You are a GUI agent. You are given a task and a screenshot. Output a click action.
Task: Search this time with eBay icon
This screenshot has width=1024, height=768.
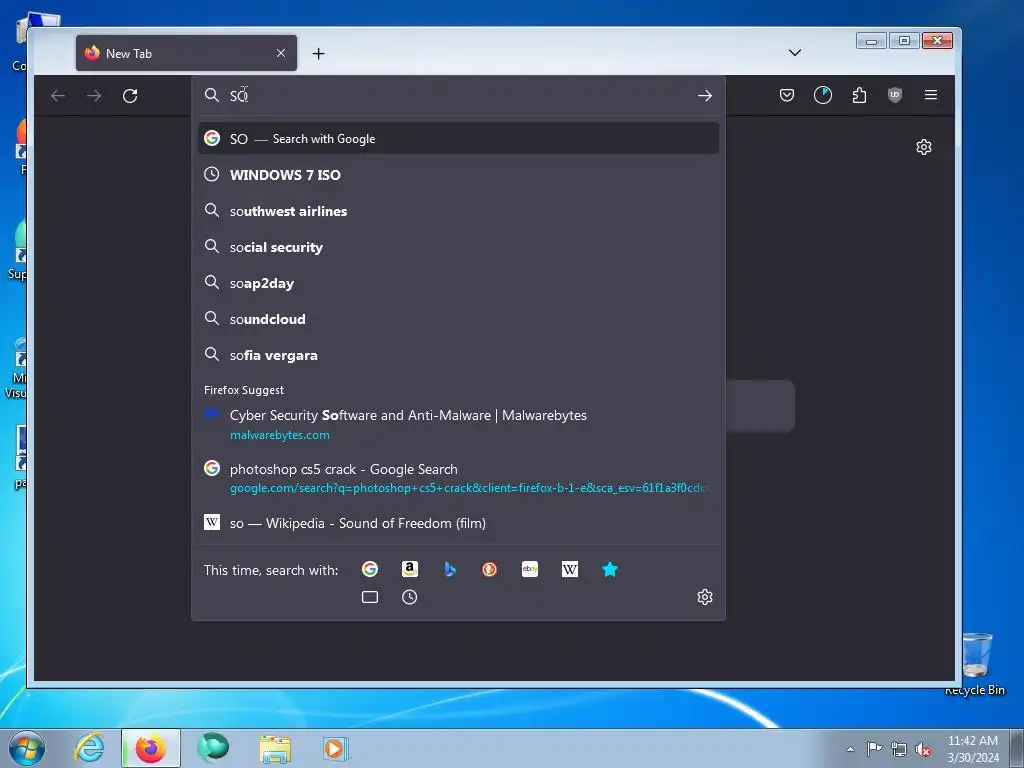(530, 569)
